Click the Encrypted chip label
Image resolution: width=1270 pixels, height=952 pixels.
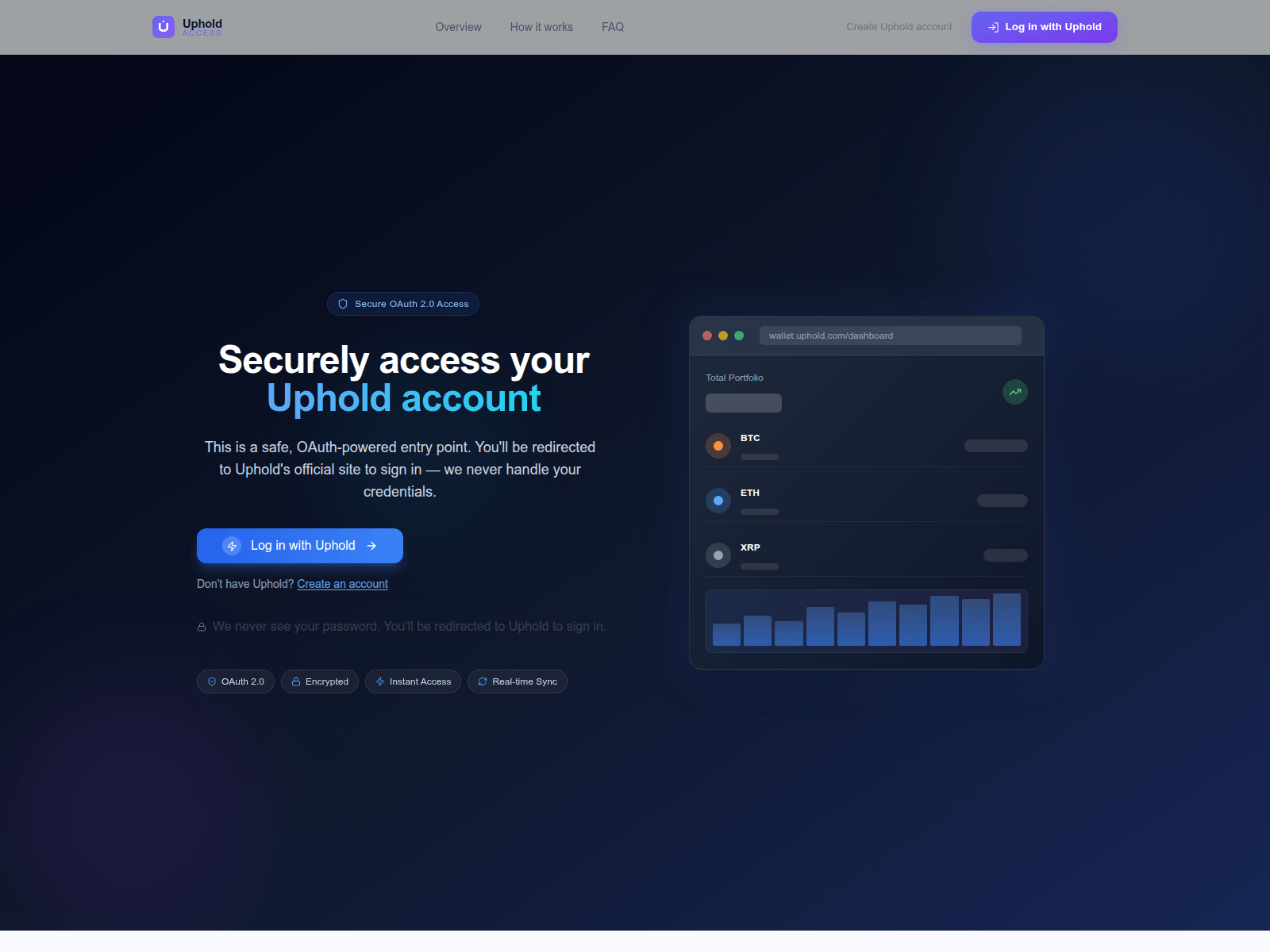327,681
